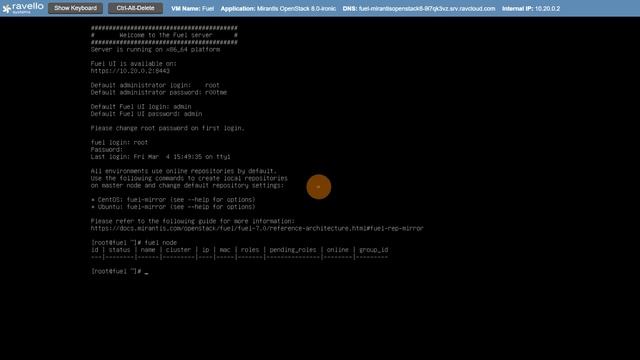Click the Show Keyboard button

76,8
